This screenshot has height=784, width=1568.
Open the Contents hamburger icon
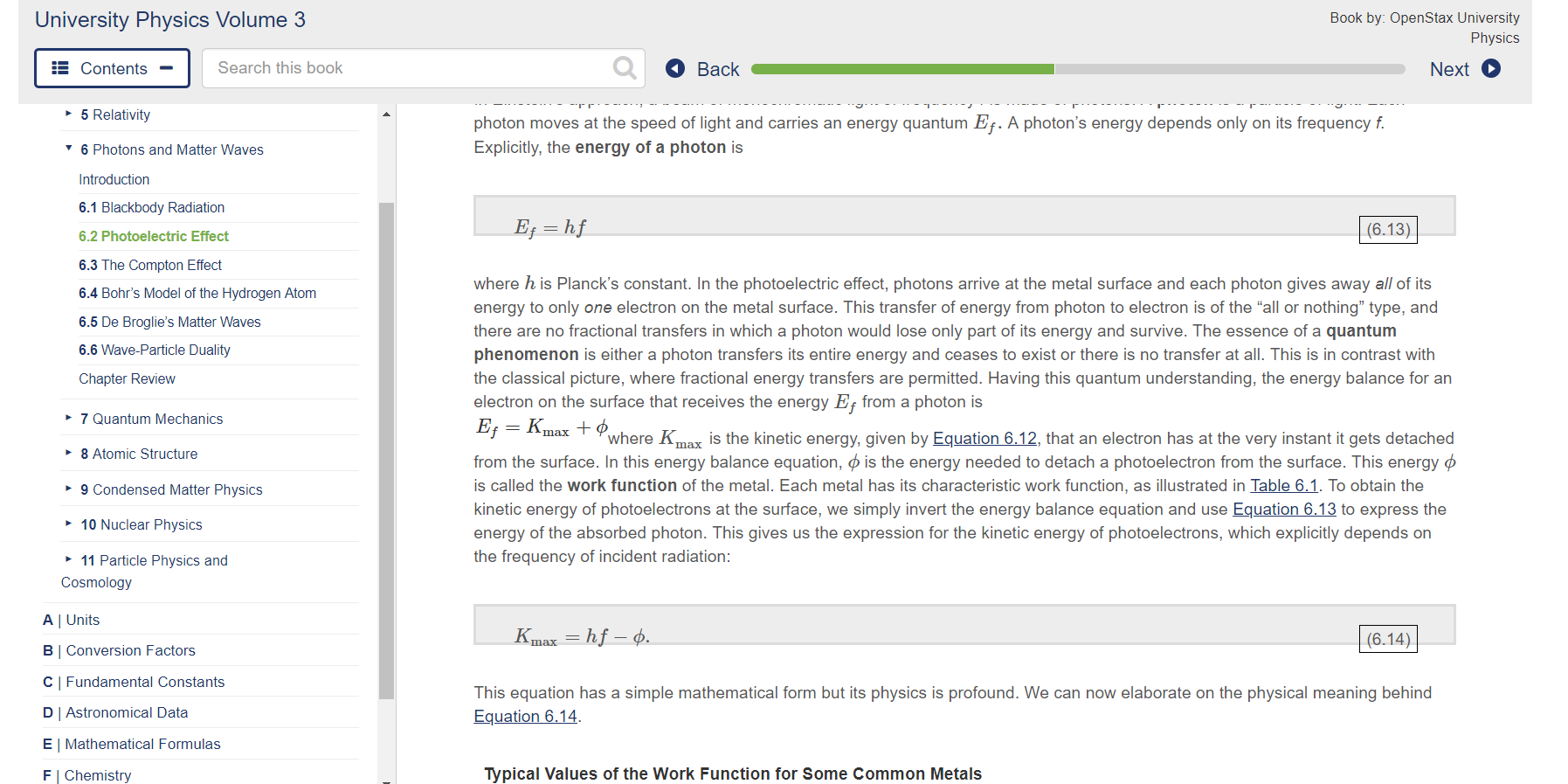[59, 68]
